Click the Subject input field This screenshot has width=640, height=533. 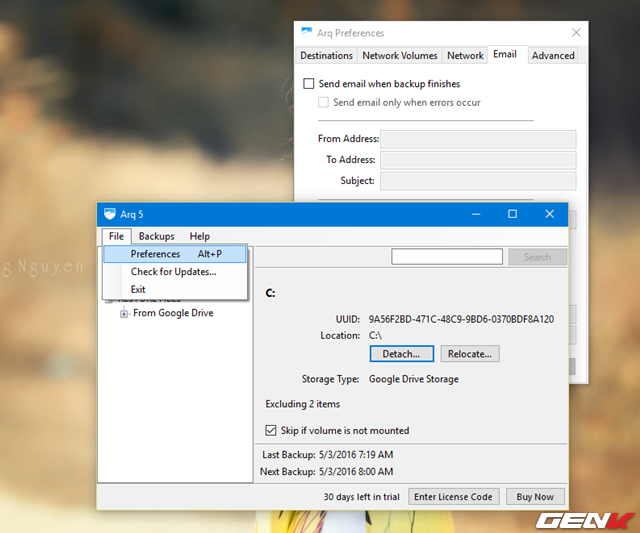click(478, 181)
